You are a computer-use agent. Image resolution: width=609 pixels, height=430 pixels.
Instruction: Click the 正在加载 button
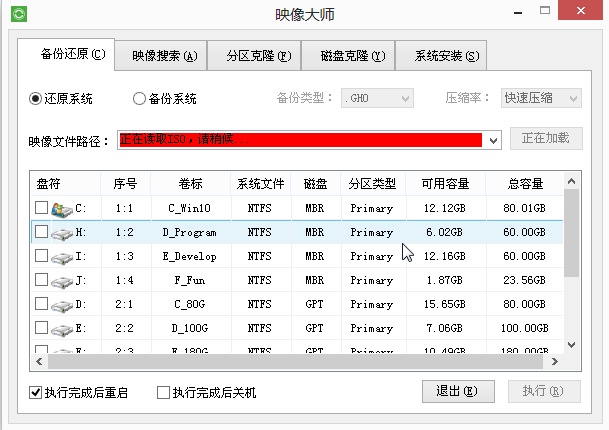[546, 138]
